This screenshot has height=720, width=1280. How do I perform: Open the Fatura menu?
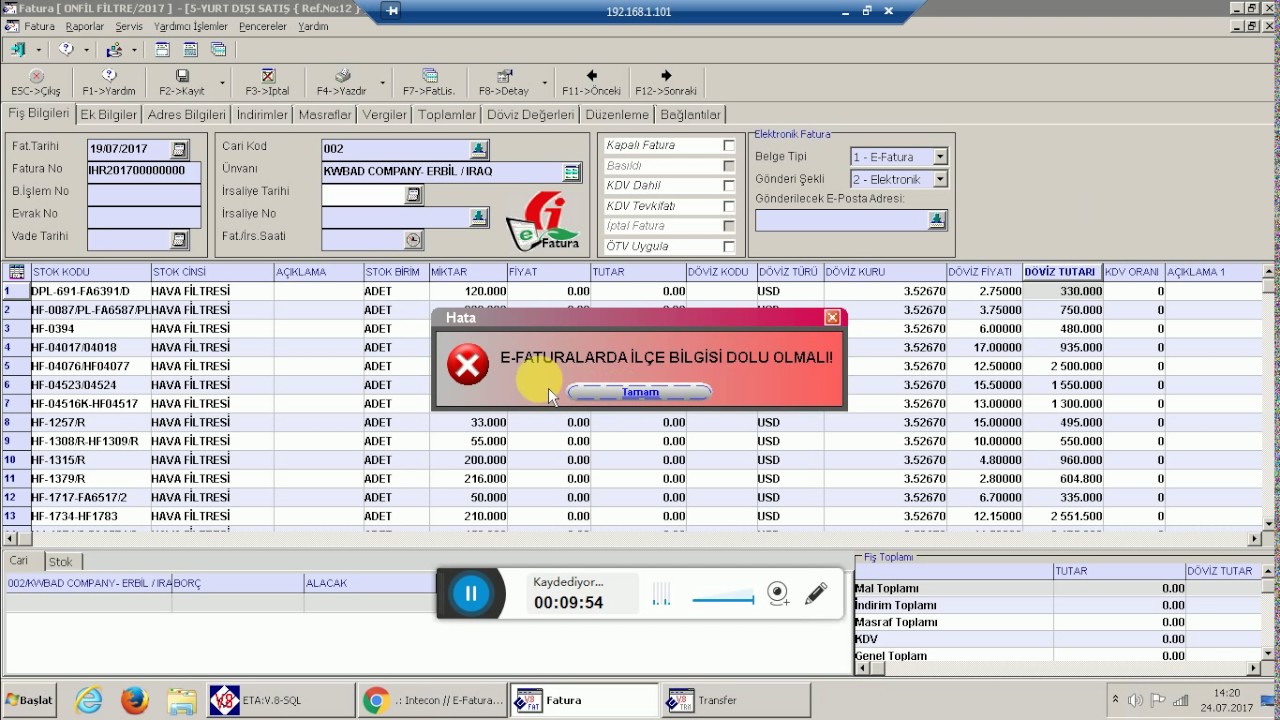(39, 27)
